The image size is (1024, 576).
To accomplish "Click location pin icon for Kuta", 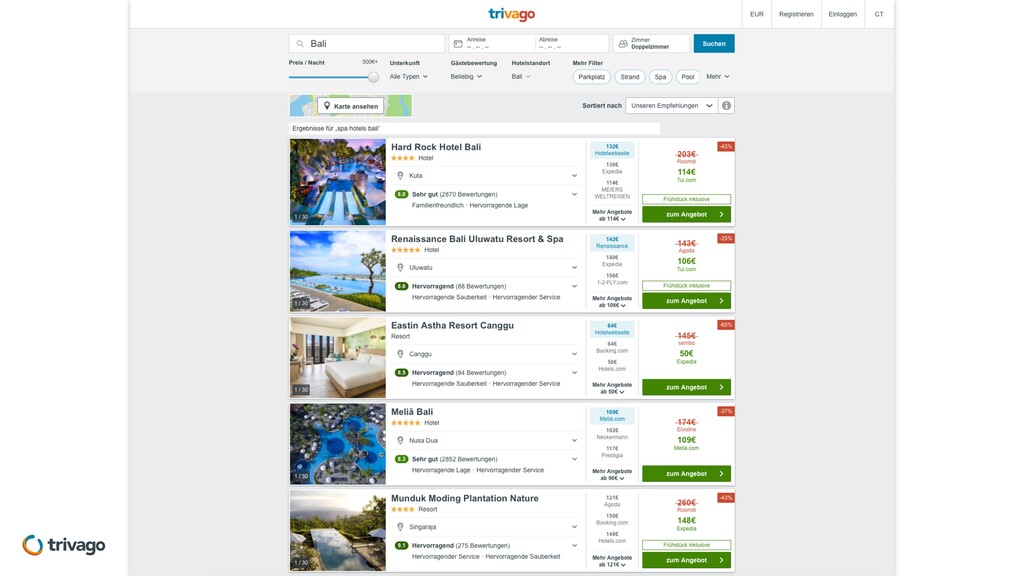I will point(400,176).
